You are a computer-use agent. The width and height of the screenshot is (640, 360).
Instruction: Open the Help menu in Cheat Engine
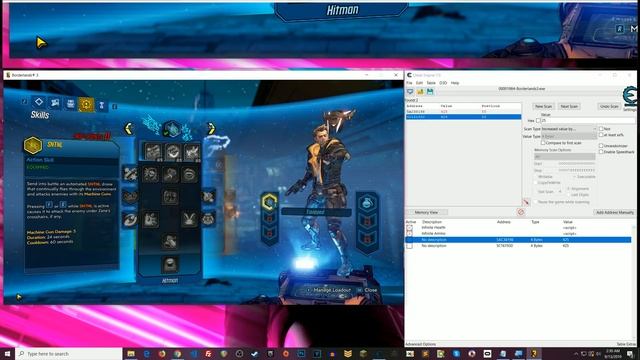(x=455, y=83)
